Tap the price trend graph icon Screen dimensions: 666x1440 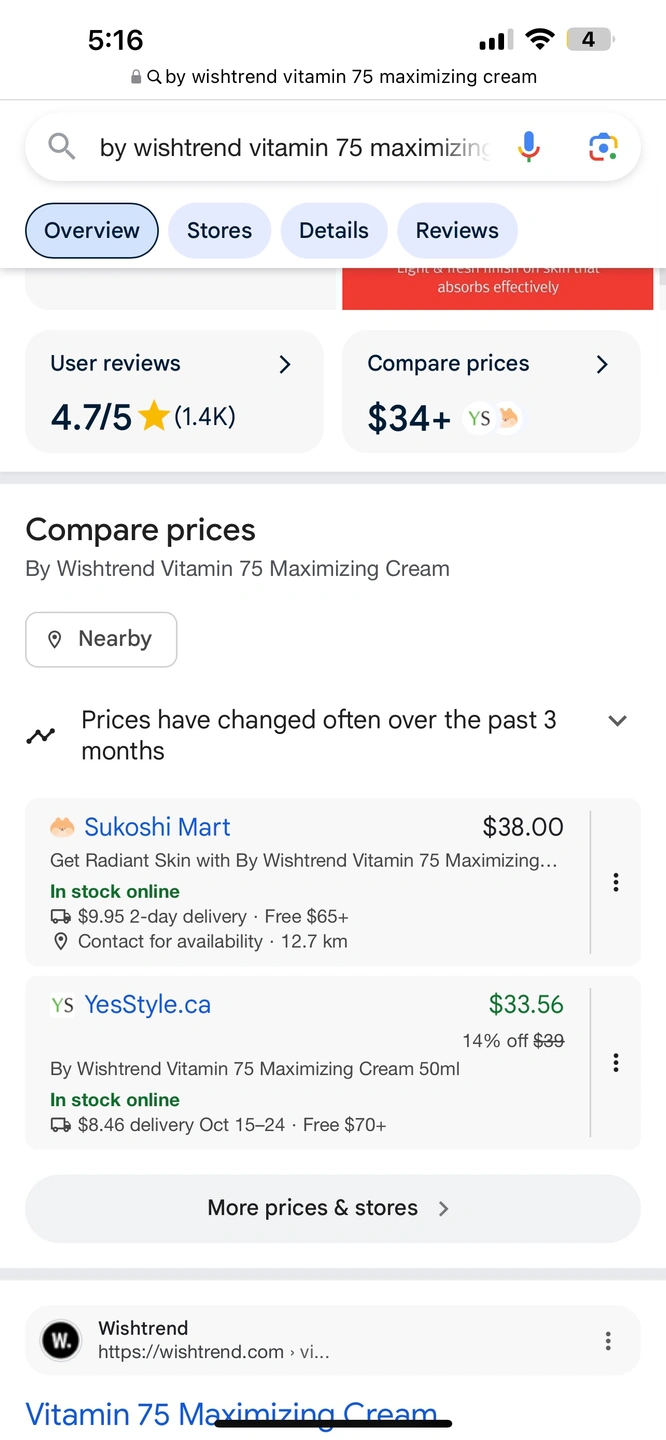(x=41, y=736)
